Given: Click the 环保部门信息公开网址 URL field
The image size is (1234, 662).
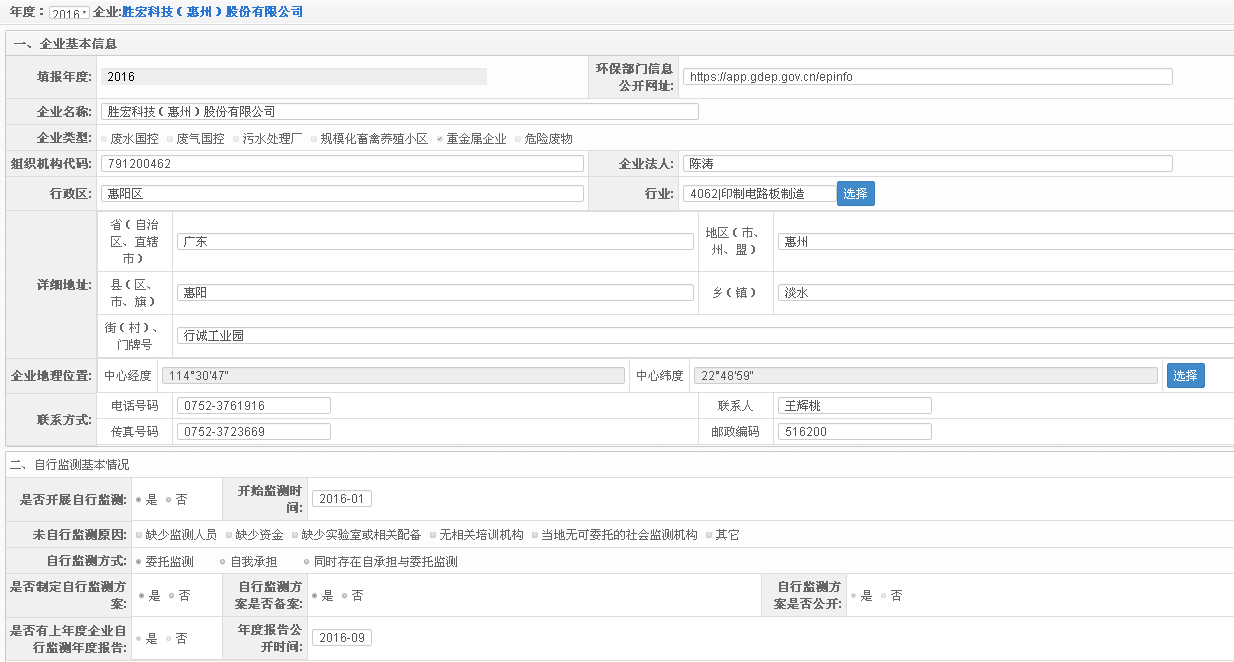Looking at the screenshot, I should pos(927,77).
